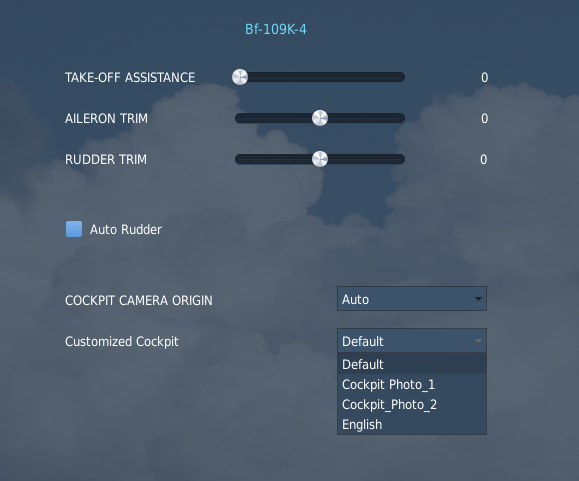Click the Auto Rudder label text
The height and width of the screenshot is (481, 579).
pyautogui.click(x=126, y=230)
